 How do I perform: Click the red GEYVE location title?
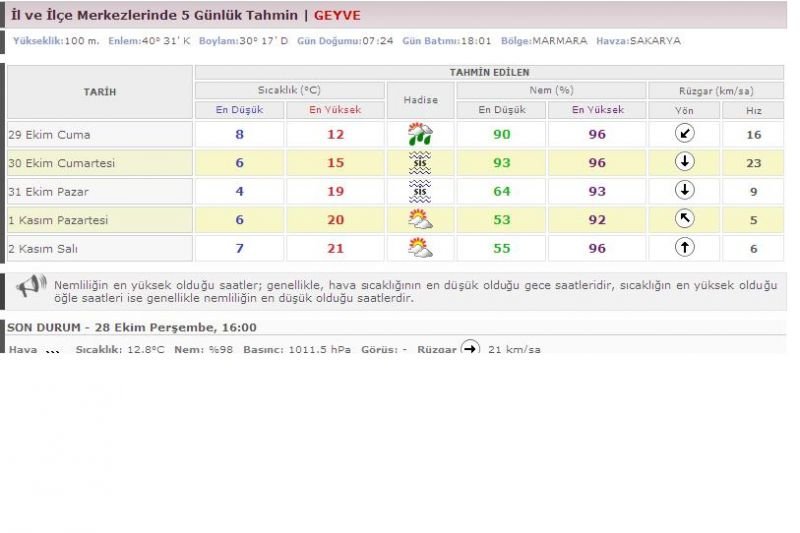click(337, 15)
